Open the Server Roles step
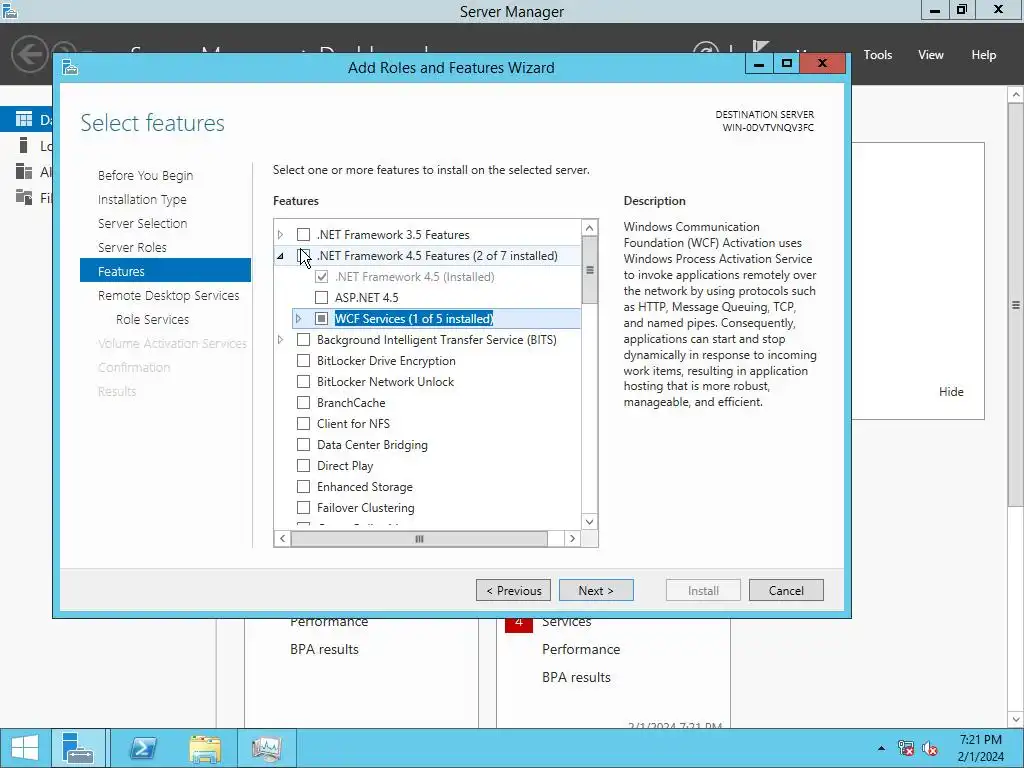The width and height of the screenshot is (1024, 768). click(133, 248)
